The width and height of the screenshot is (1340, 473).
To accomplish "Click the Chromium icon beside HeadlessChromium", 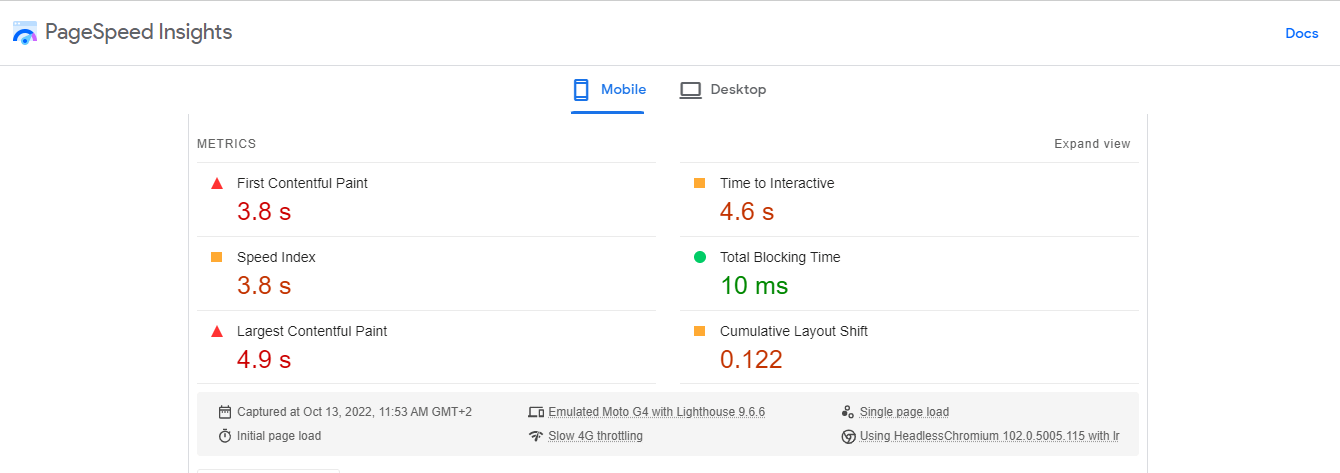I will click(848, 436).
